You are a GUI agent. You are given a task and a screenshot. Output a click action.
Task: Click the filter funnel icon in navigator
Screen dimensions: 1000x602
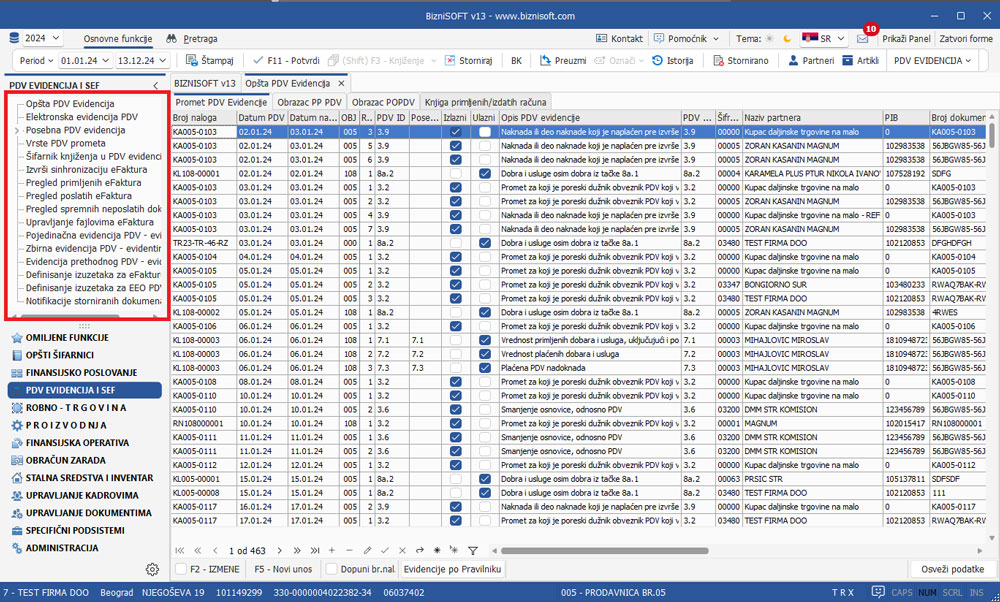coord(473,551)
